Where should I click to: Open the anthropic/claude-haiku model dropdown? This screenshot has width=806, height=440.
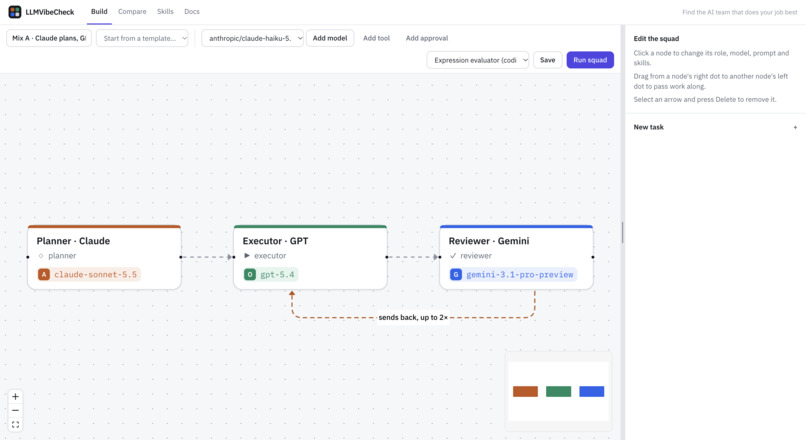coord(252,38)
